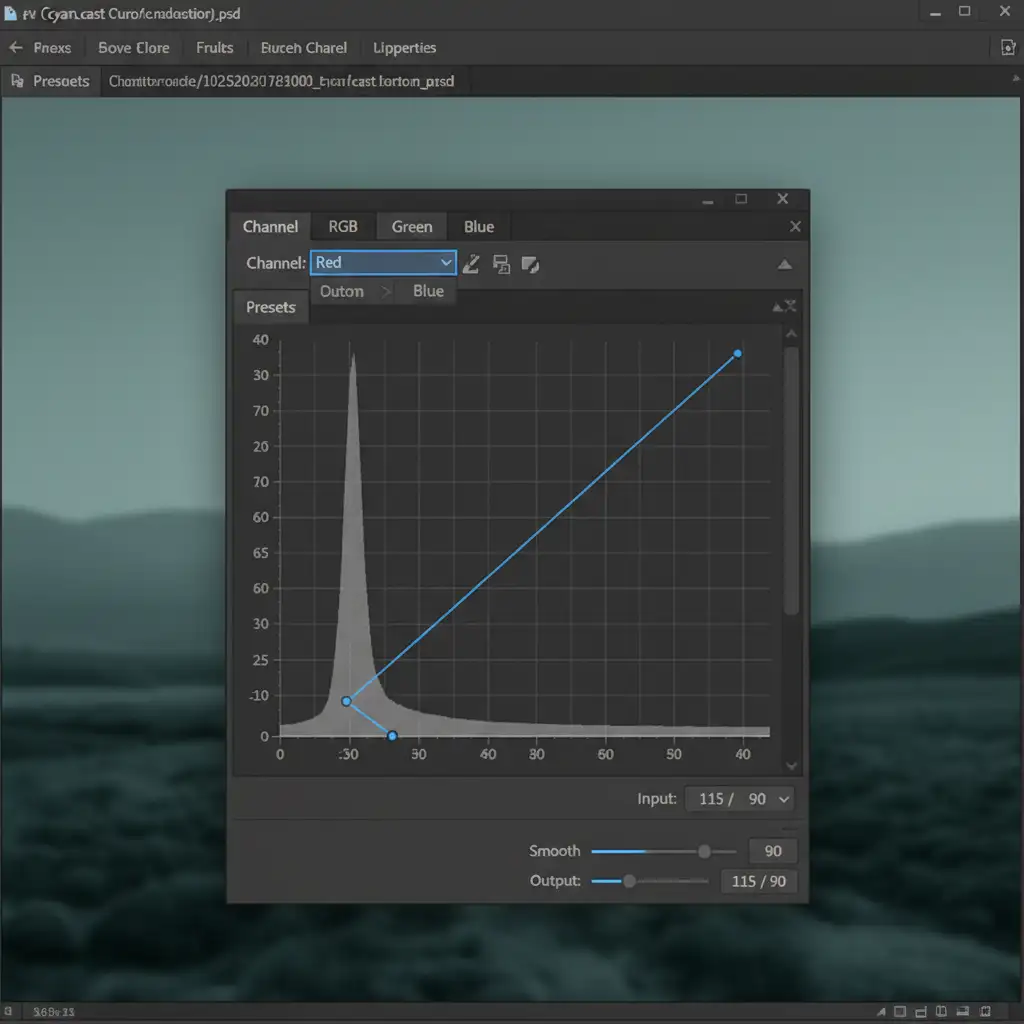Open the Channel dropdown showing Red

[x=383, y=263]
